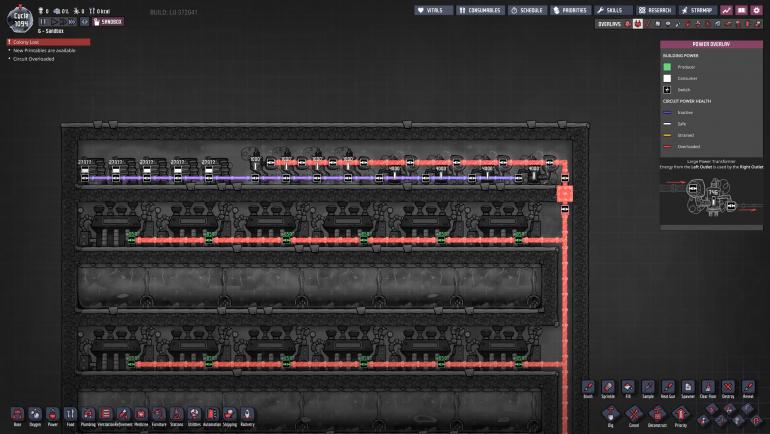The width and height of the screenshot is (770, 434).
Task: Expand the Power build category
Action: pyautogui.click(x=52, y=414)
